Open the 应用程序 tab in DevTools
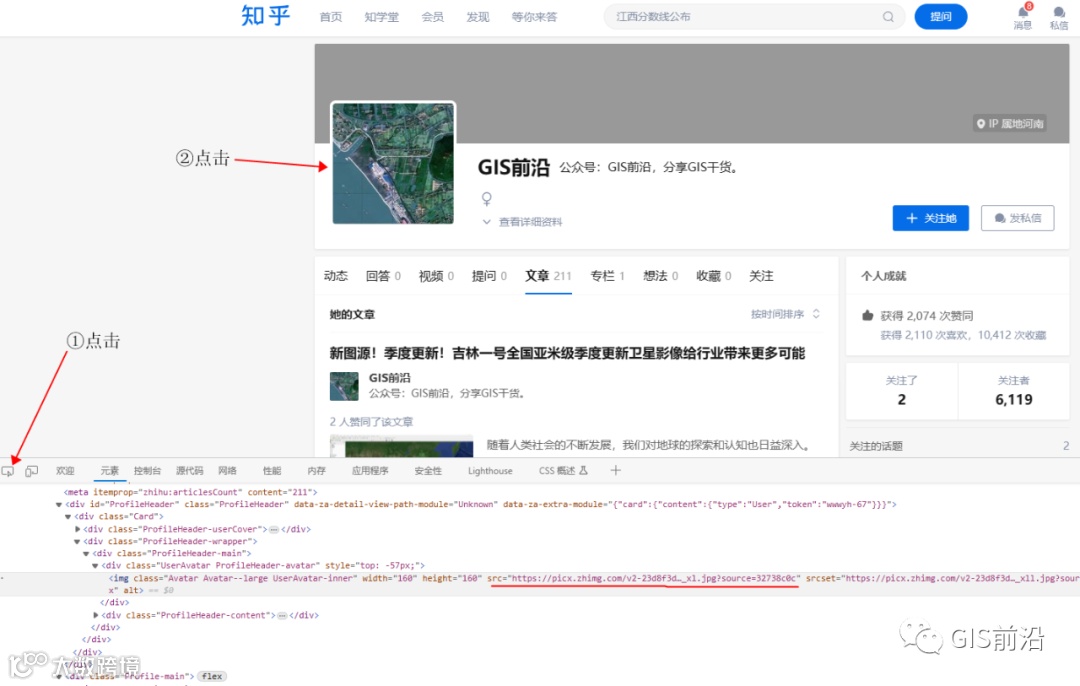 pos(370,471)
